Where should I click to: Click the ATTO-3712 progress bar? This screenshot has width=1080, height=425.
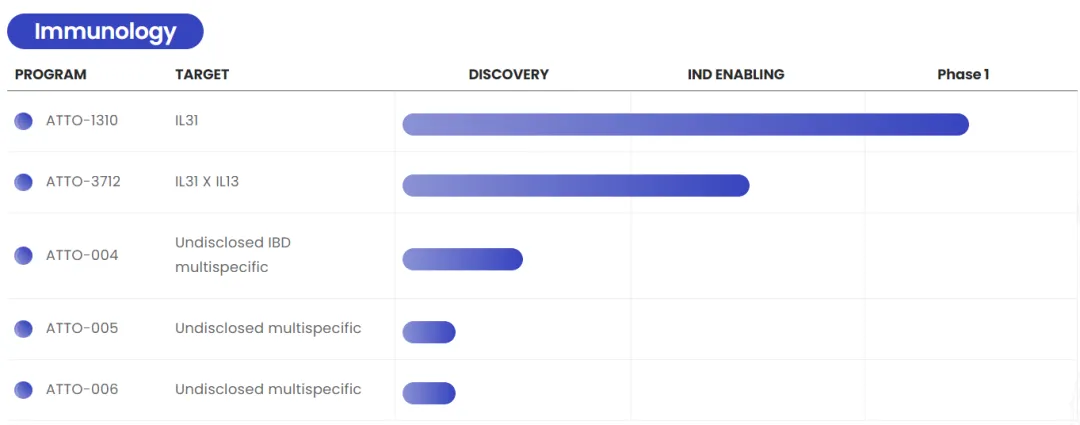tap(575, 185)
